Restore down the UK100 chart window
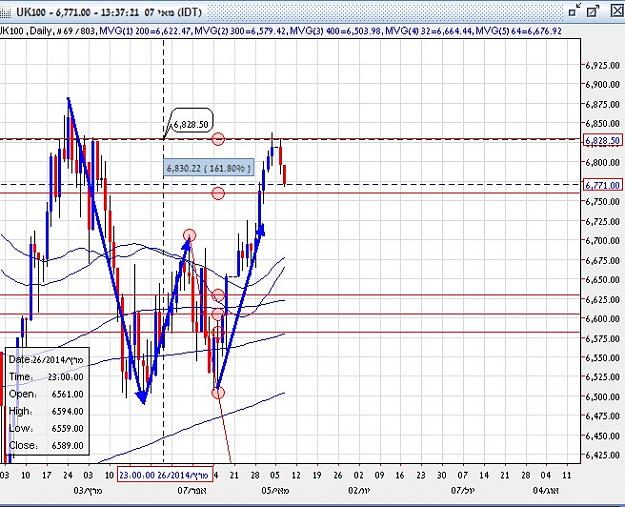625x507 pixels. (x=574, y=10)
